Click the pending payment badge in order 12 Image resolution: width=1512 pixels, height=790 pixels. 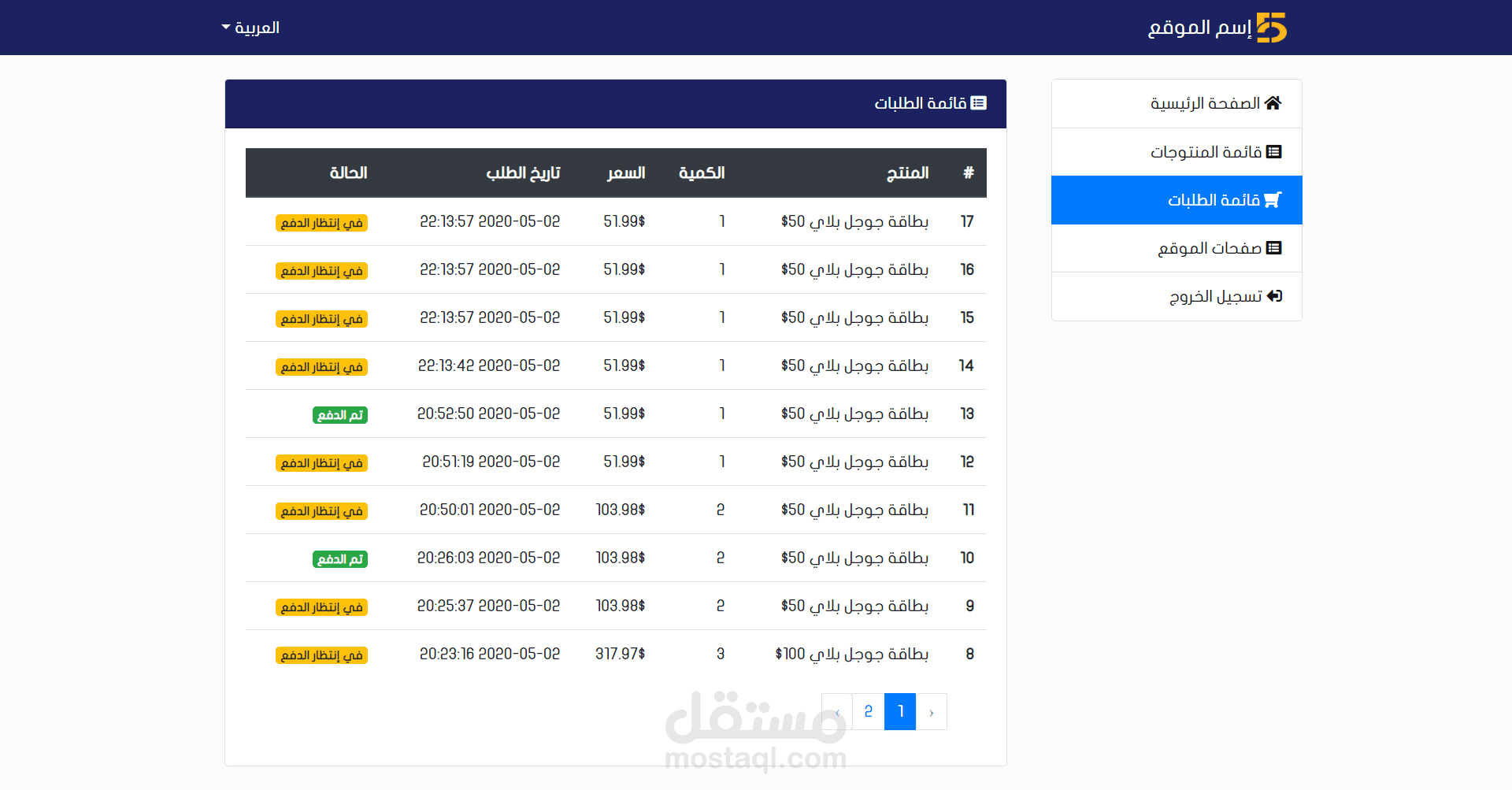click(321, 463)
